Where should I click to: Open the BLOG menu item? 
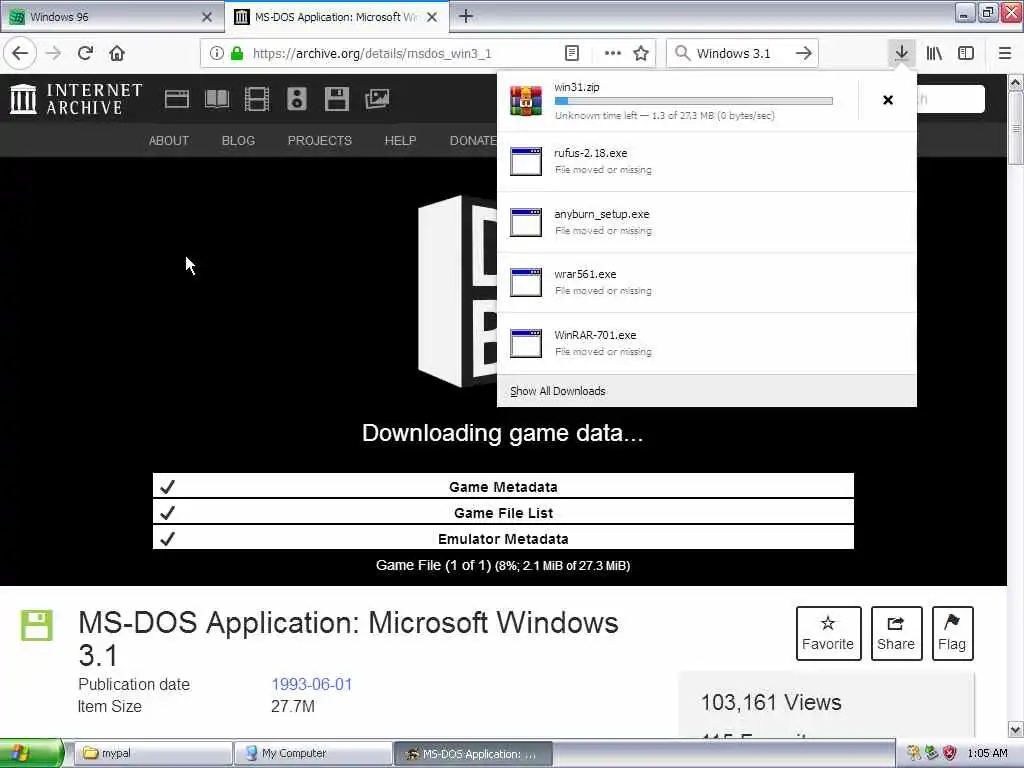[x=238, y=140]
